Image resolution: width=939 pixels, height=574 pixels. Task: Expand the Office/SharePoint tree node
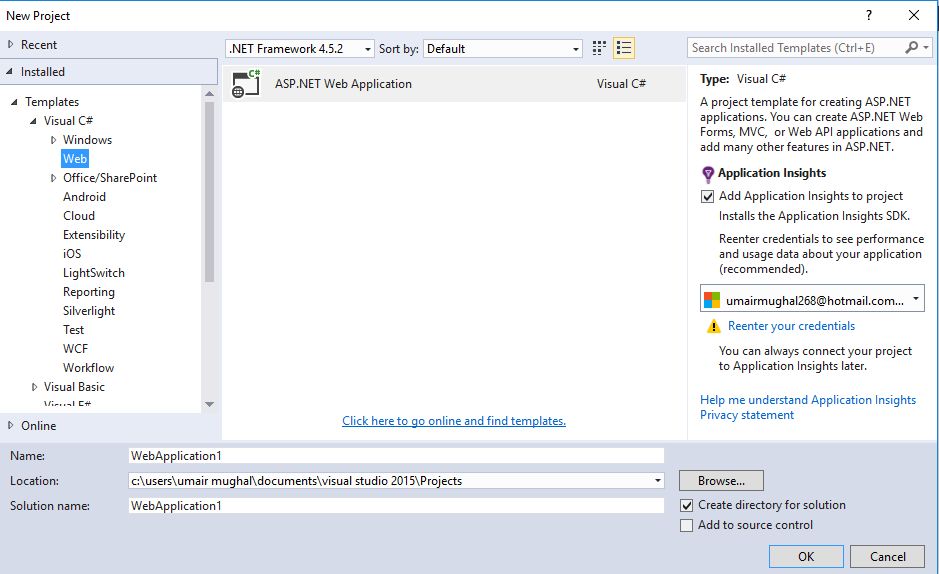53,178
